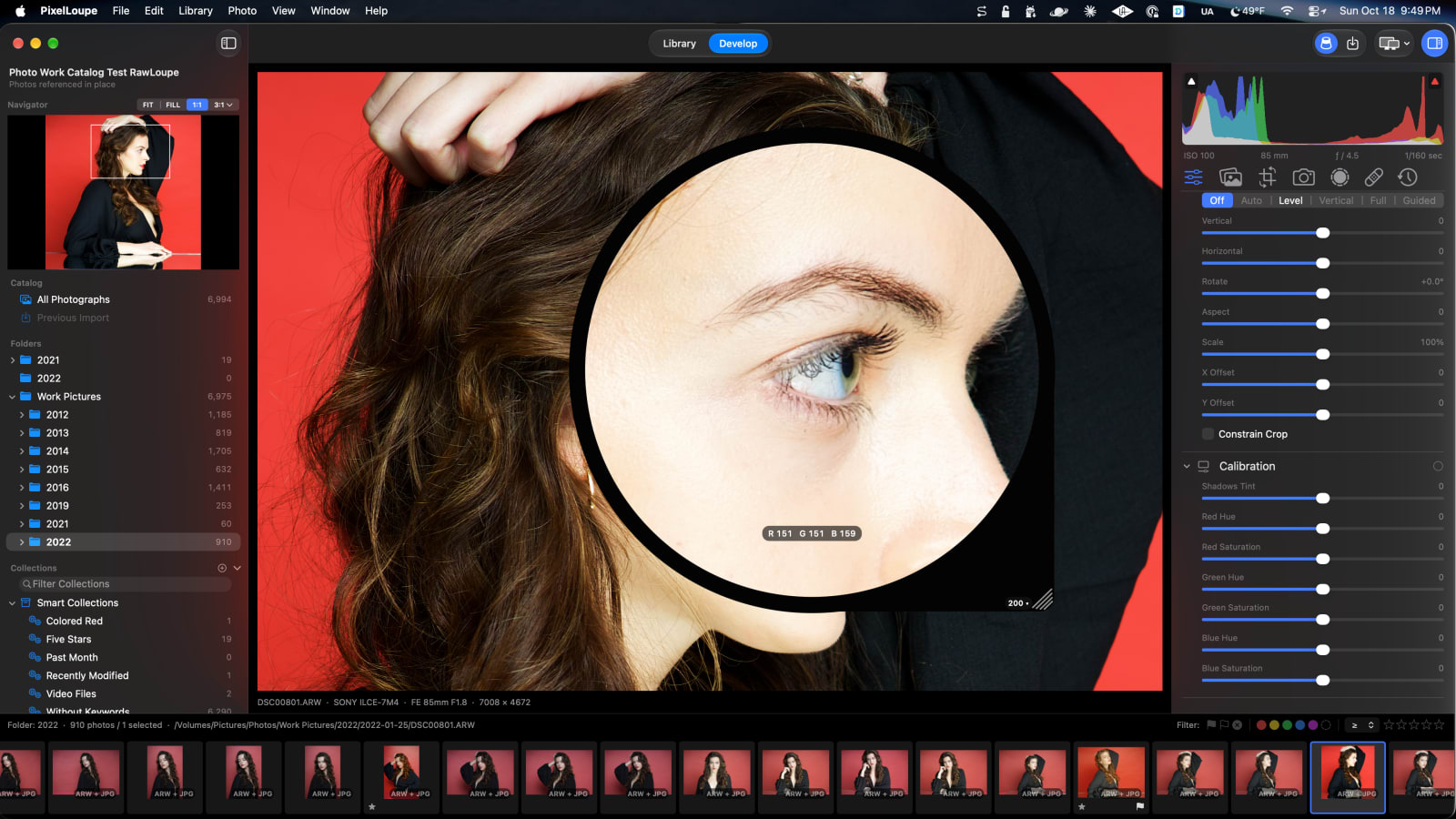The image size is (1456, 819).
Task: Add a new collection with plus icon
Action: point(222,568)
